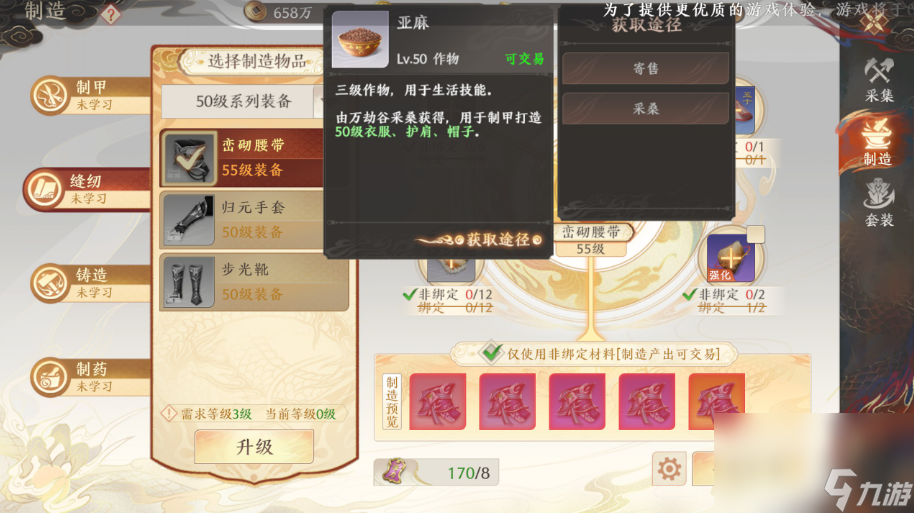Click the first 制造预览 preview tile
This screenshot has height=513, width=914.
tap(437, 402)
